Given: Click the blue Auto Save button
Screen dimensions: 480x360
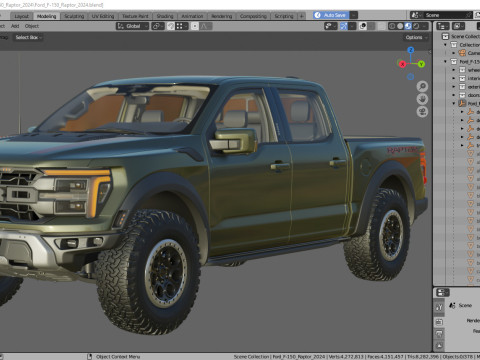Looking at the screenshot, I should click(x=331, y=15).
